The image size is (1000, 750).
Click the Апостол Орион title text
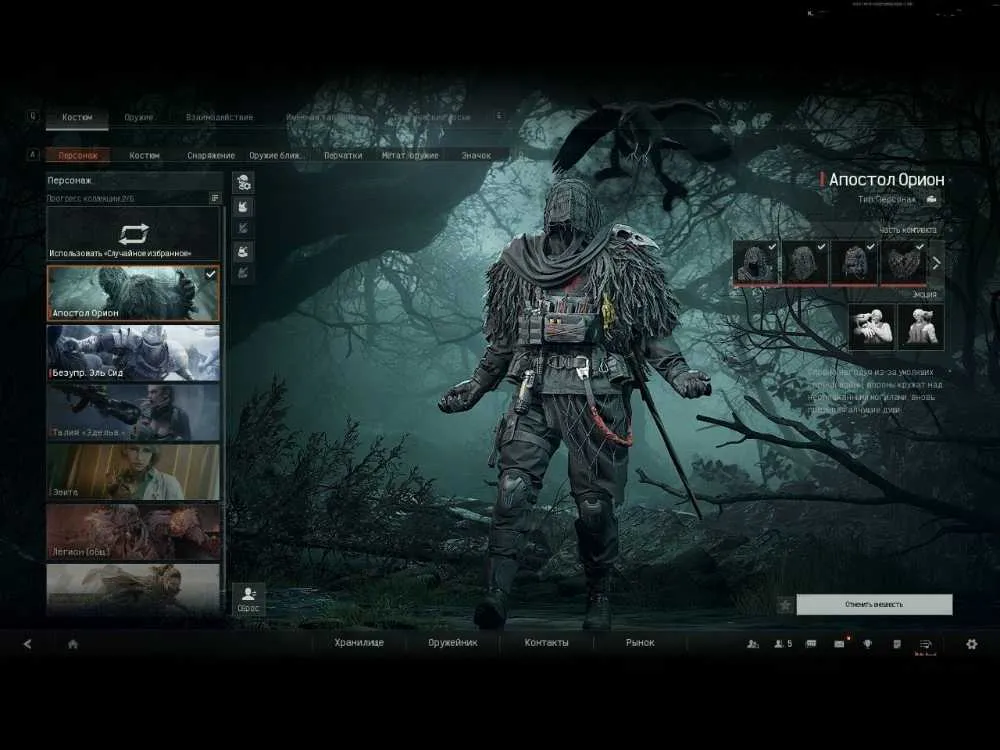pyautogui.click(x=886, y=180)
